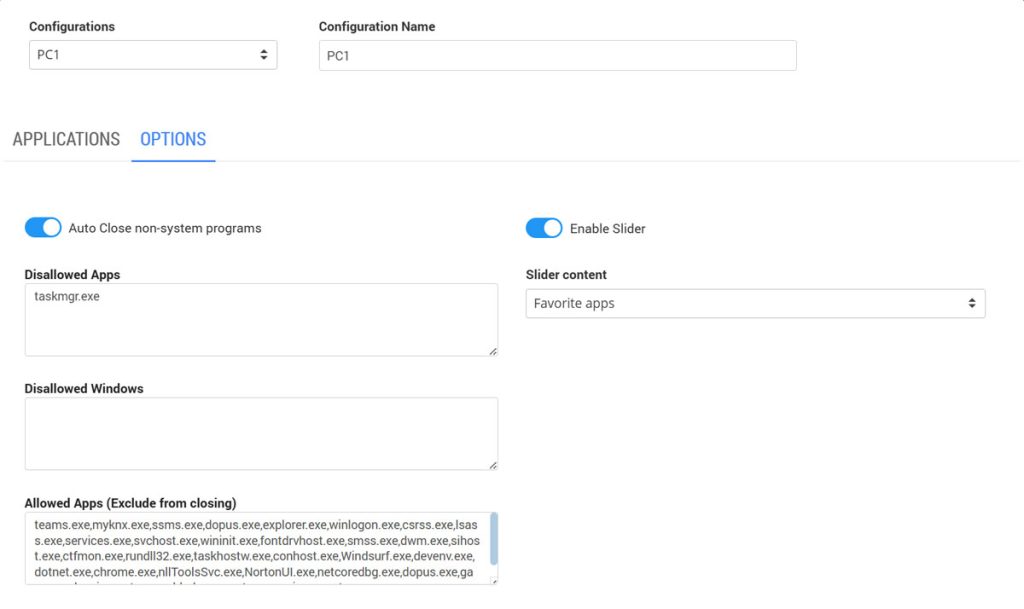Screen dimensions: 1024x609
Task: Expand the Slider content dropdown
Action: click(x=755, y=303)
